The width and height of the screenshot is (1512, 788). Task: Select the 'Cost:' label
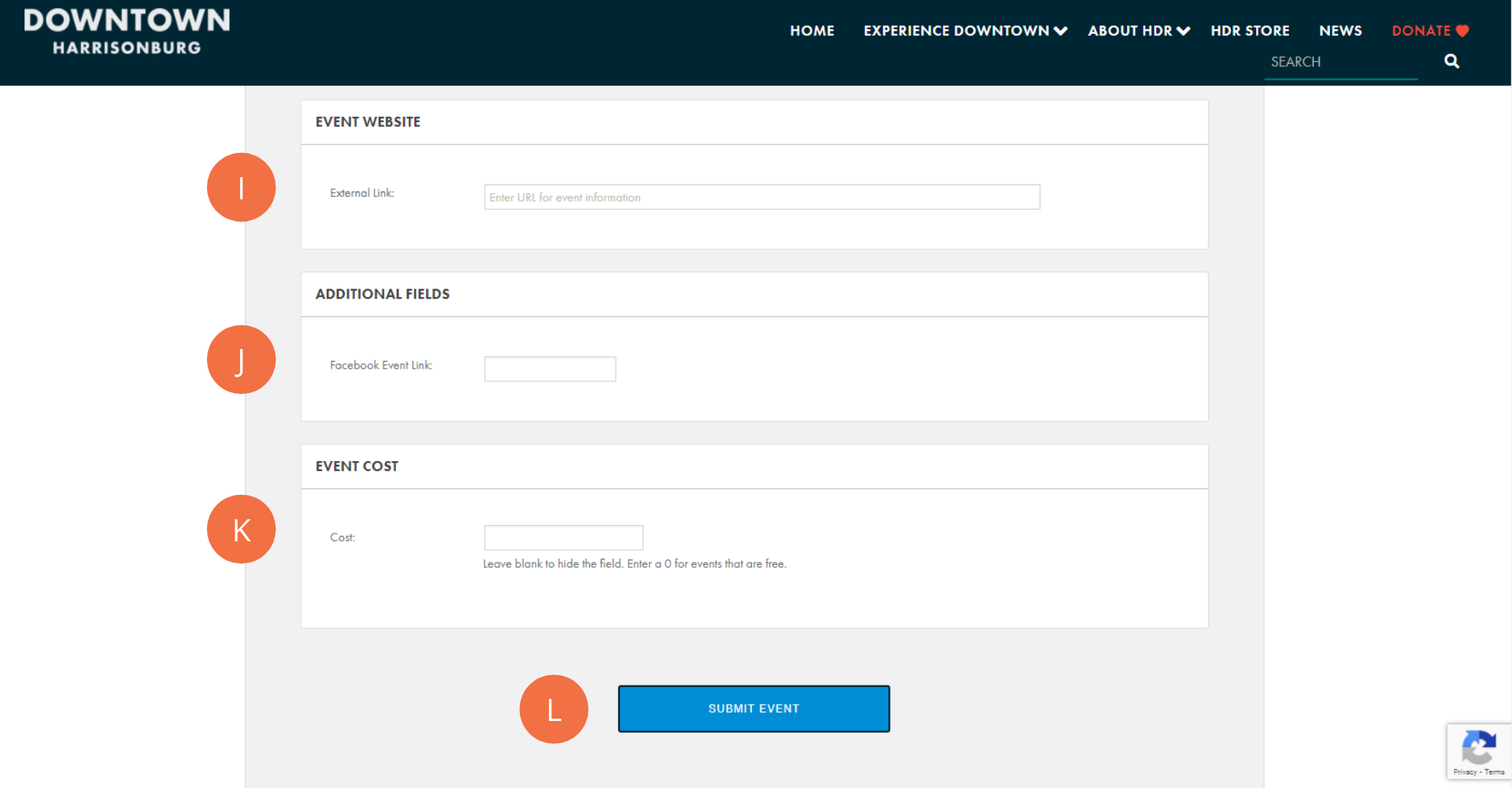coord(343,537)
